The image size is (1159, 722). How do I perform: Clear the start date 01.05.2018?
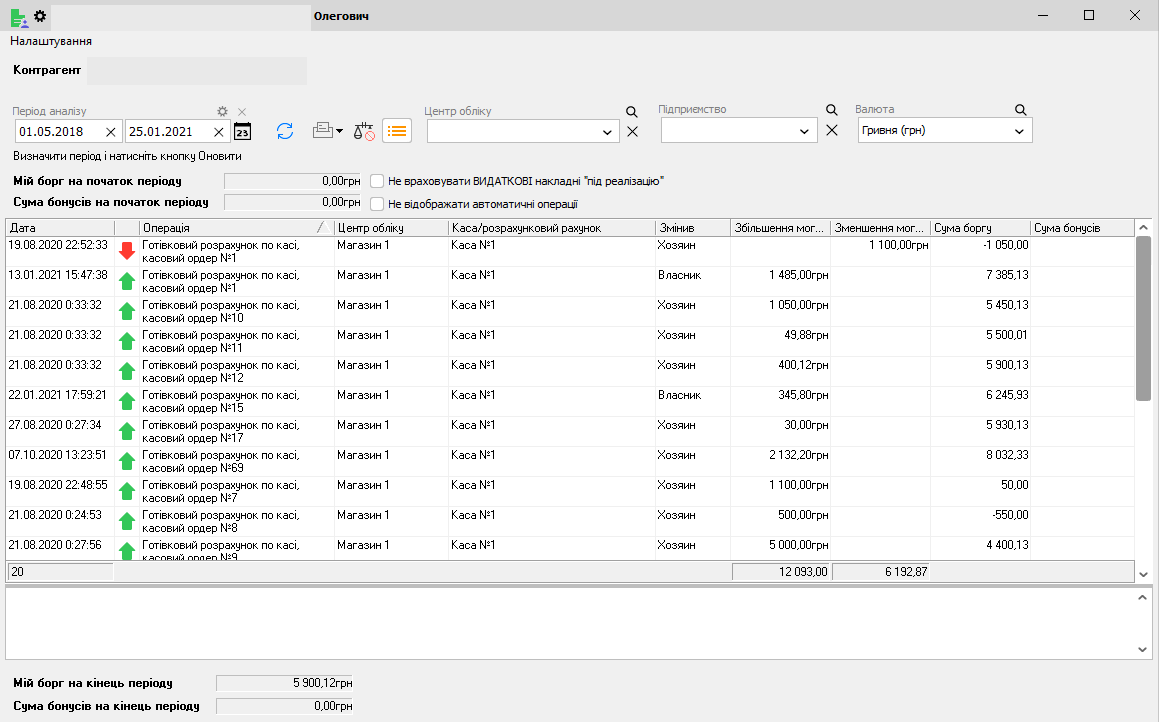pyautogui.click(x=111, y=132)
